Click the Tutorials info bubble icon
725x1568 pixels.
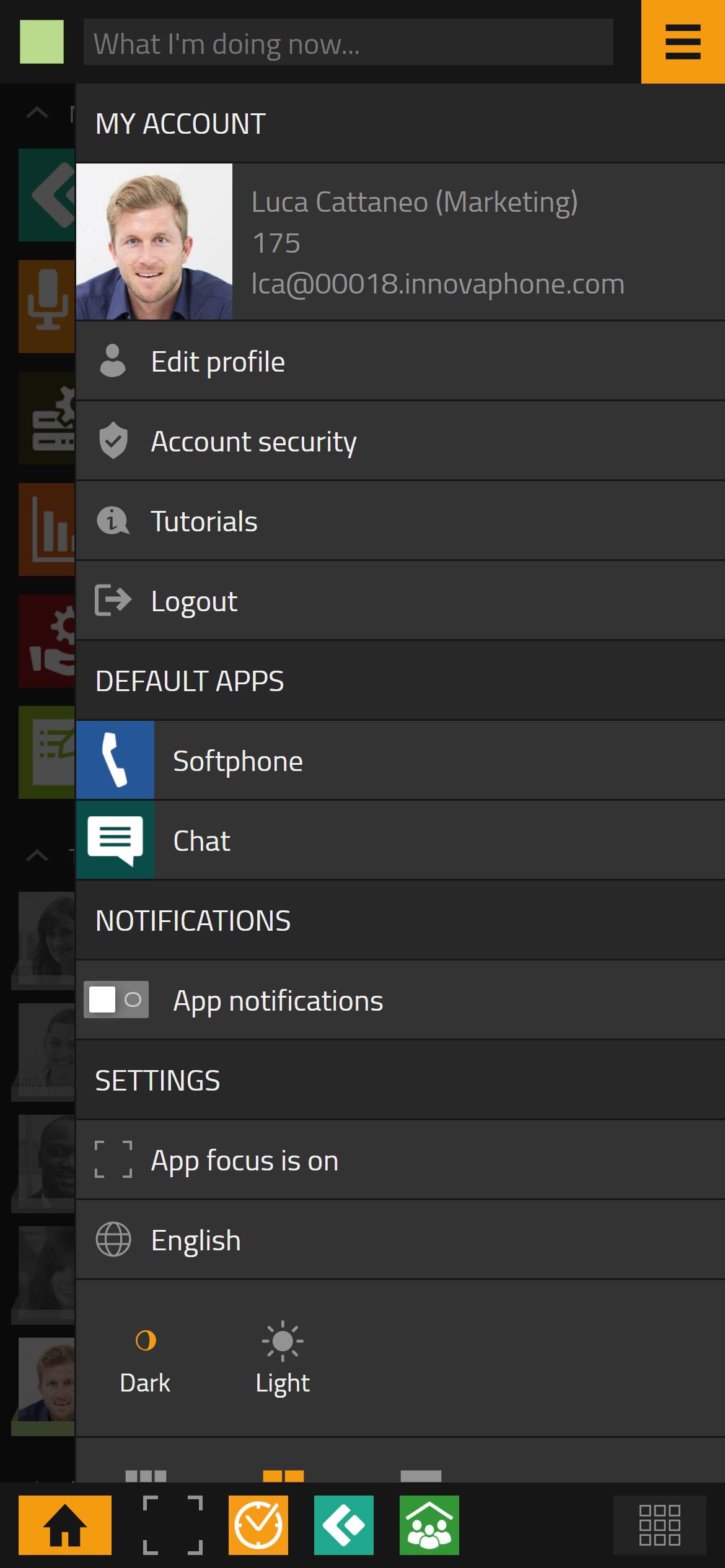click(113, 521)
